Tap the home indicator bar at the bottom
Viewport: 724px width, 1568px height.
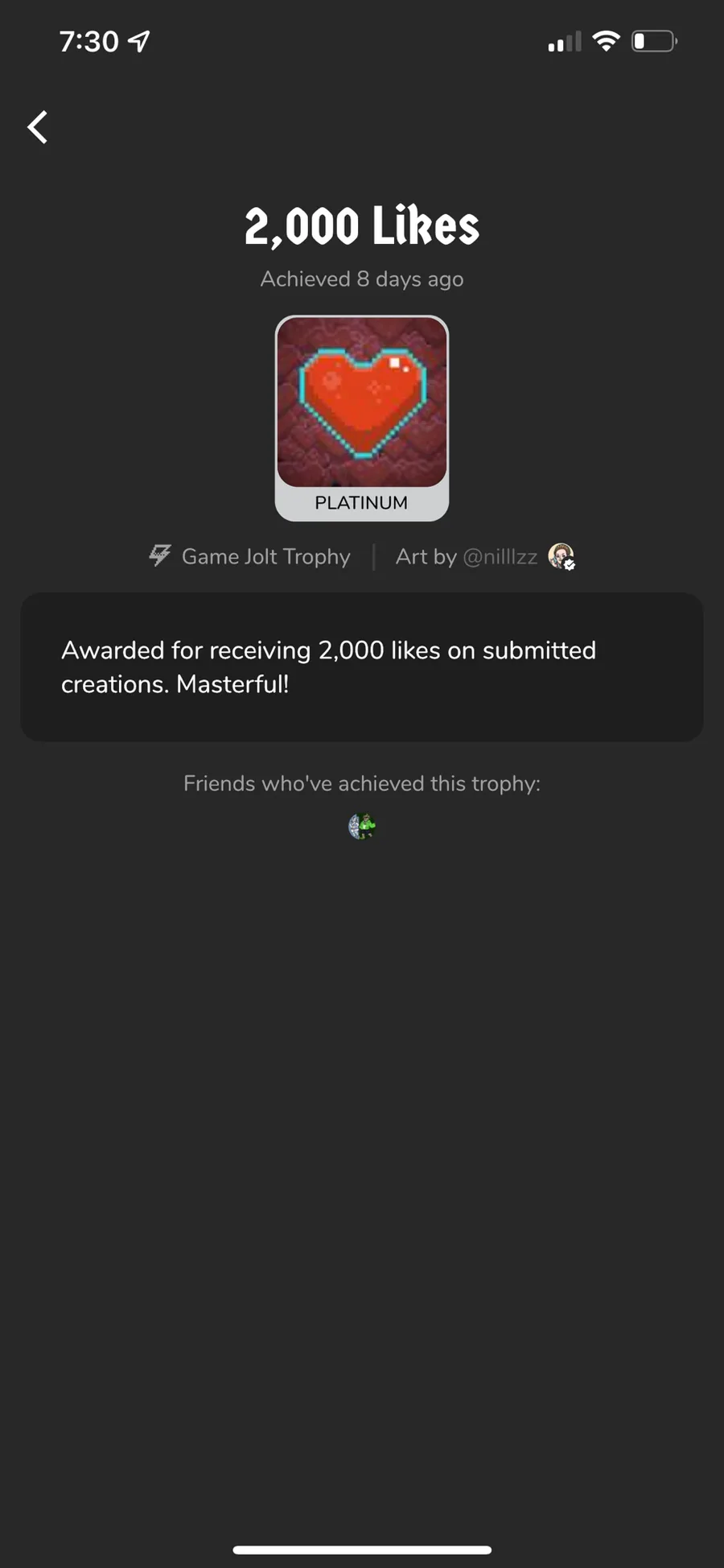pyautogui.click(x=362, y=1550)
